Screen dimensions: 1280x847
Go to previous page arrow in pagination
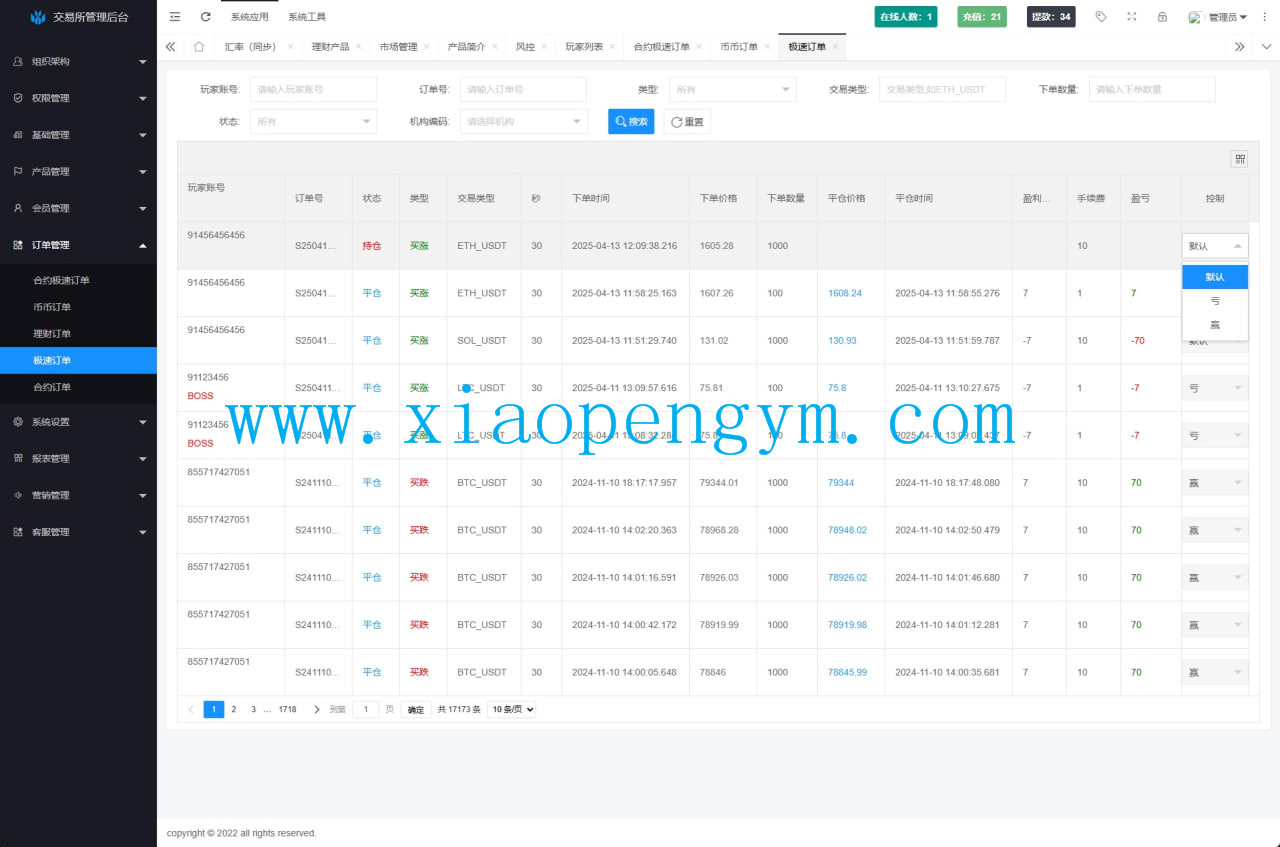click(x=191, y=709)
